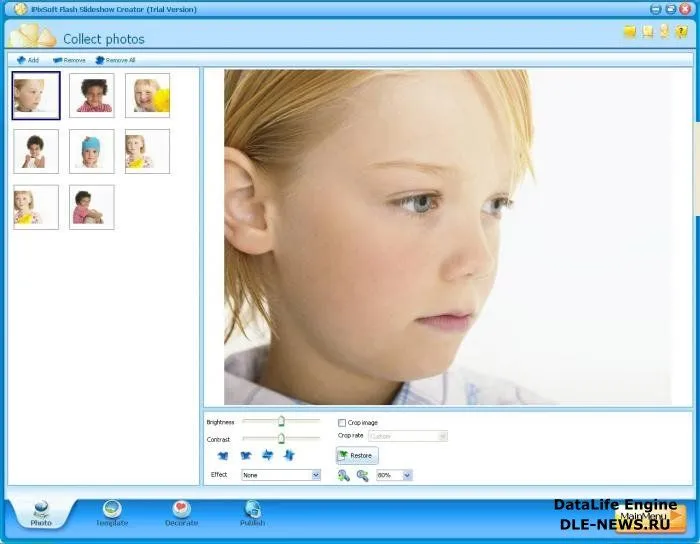Click the Brightness label
700x544 pixels.
click(220, 422)
